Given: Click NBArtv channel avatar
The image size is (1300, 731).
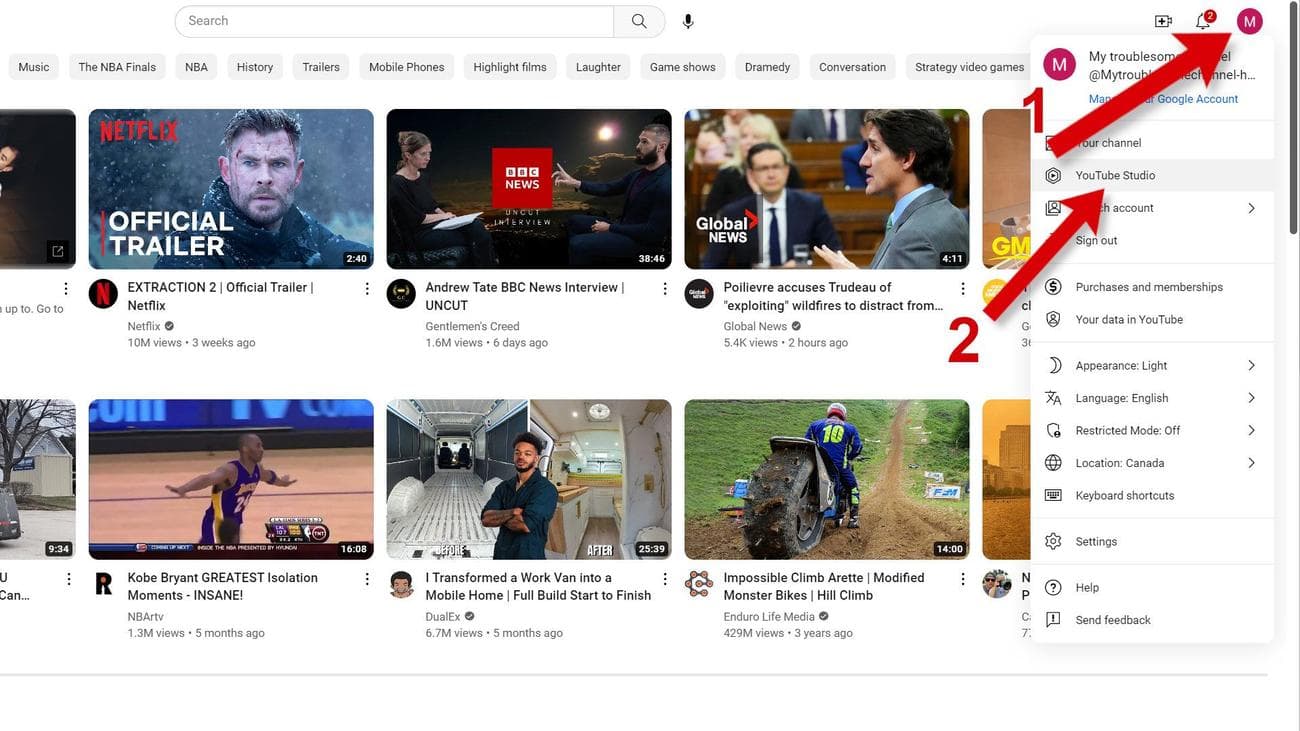Looking at the screenshot, I should tap(103, 584).
